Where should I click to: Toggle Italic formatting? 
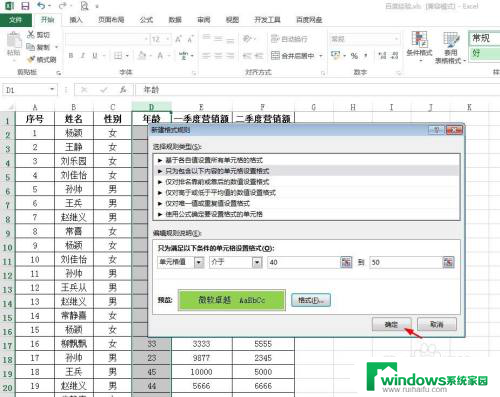coord(83,56)
